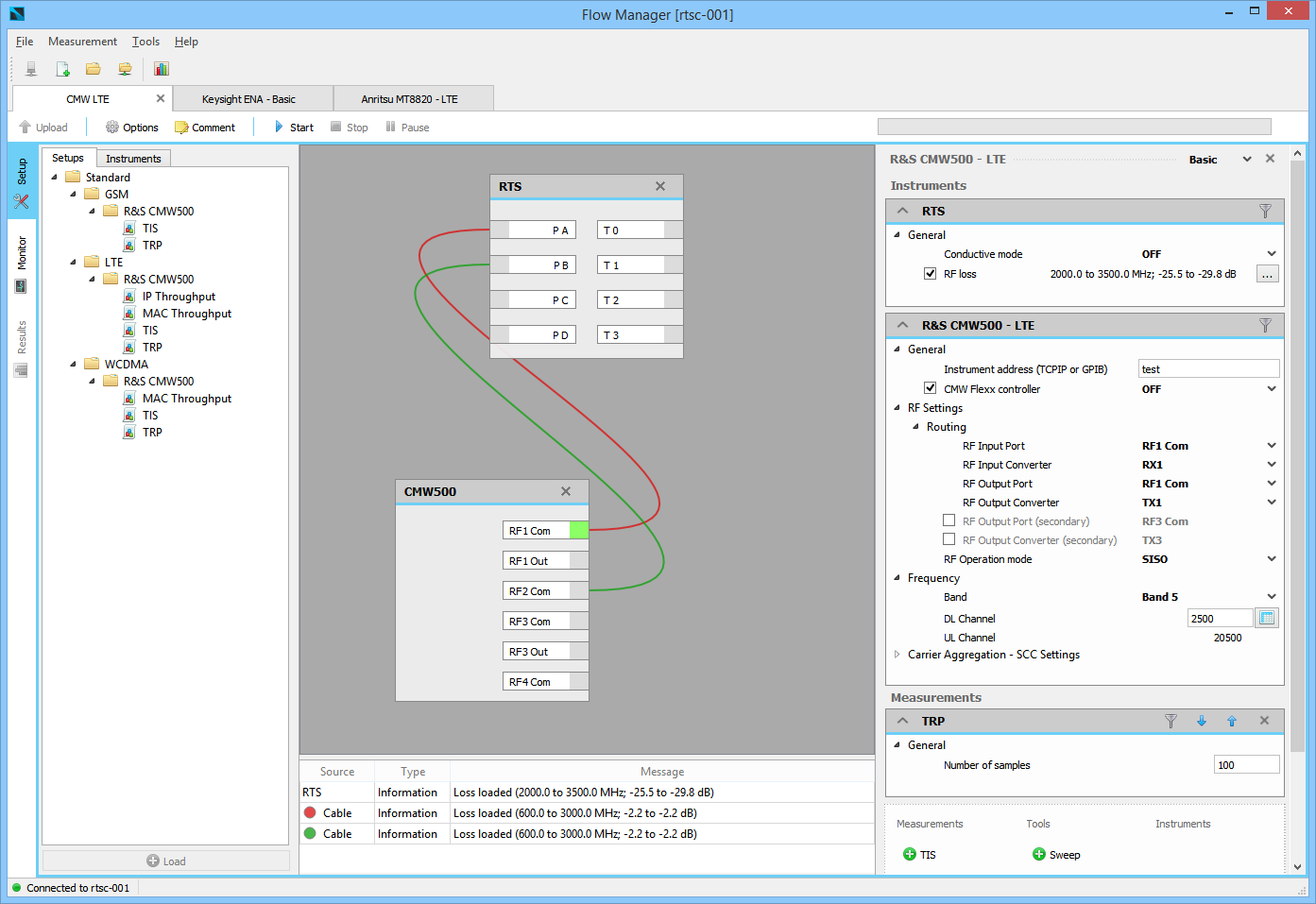Open the Band dropdown
This screenshot has height=904, width=1316.
click(x=1272, y=597)
